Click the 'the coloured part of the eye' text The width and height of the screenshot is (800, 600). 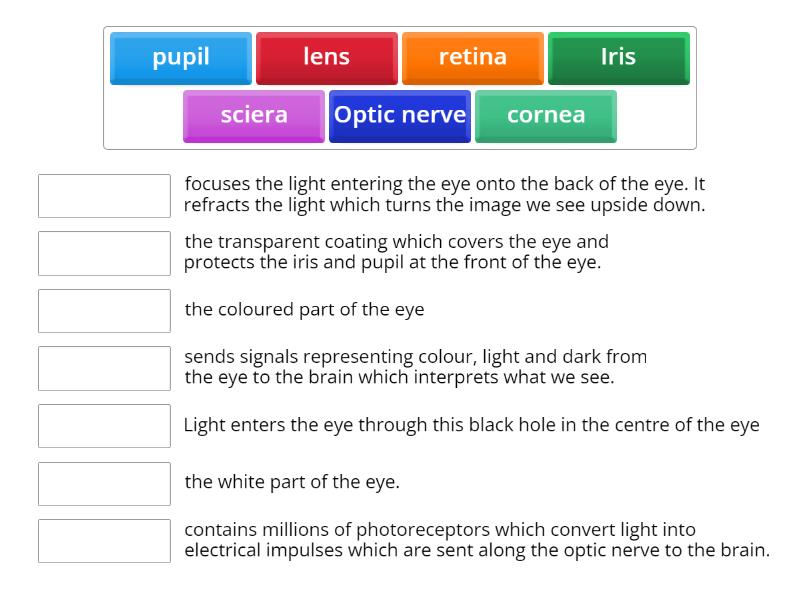coord(304,310)
